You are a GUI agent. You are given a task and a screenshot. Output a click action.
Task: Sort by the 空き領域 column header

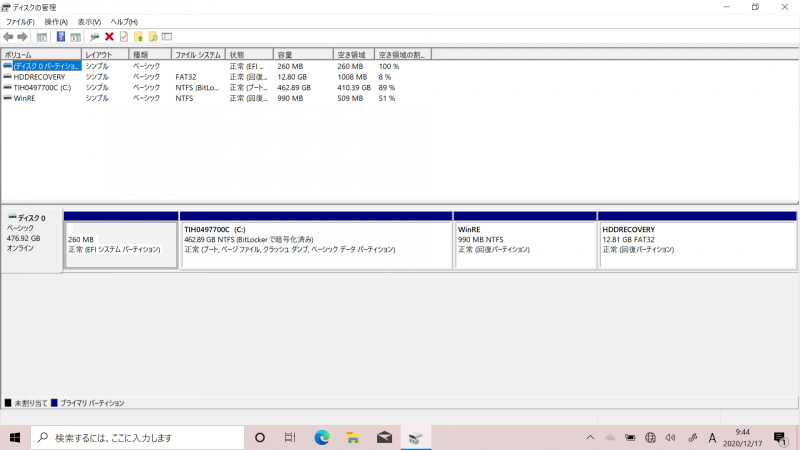pos(354,55)
